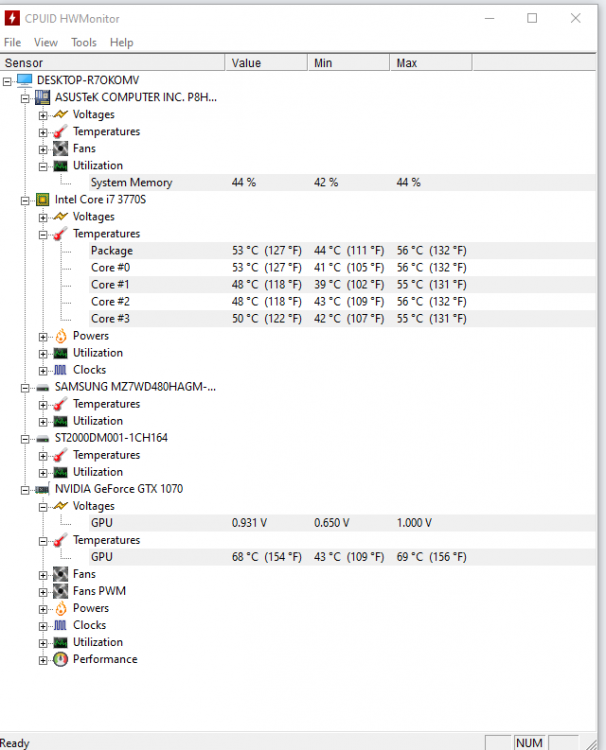Open the Help menu
The width and height of the screenshot is (606, 750).
coord(121,43)
